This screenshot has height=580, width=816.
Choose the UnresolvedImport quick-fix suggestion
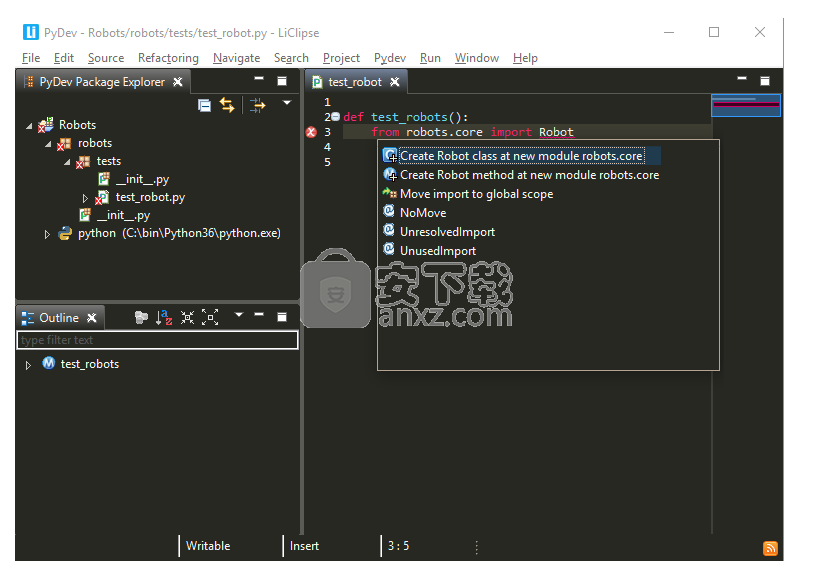(x=447, y=231)
